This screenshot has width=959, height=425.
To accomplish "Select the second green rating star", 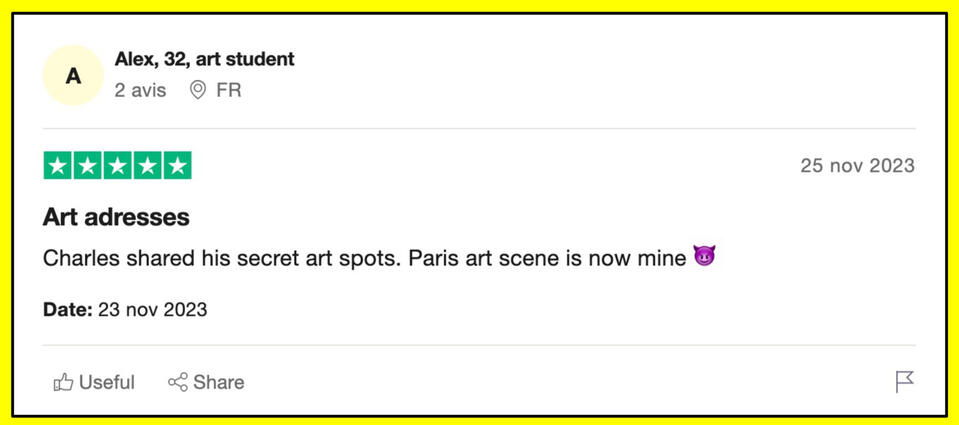I will (x=88, y=166).
